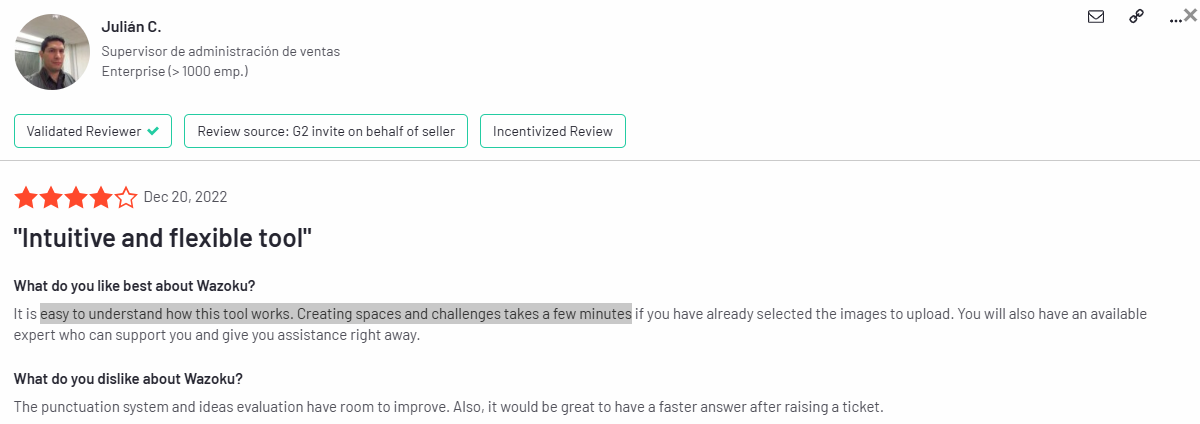1200x424 pixels.
Task: Open the "Intuitive and flexible tool" review title
Action: (164, 239)
